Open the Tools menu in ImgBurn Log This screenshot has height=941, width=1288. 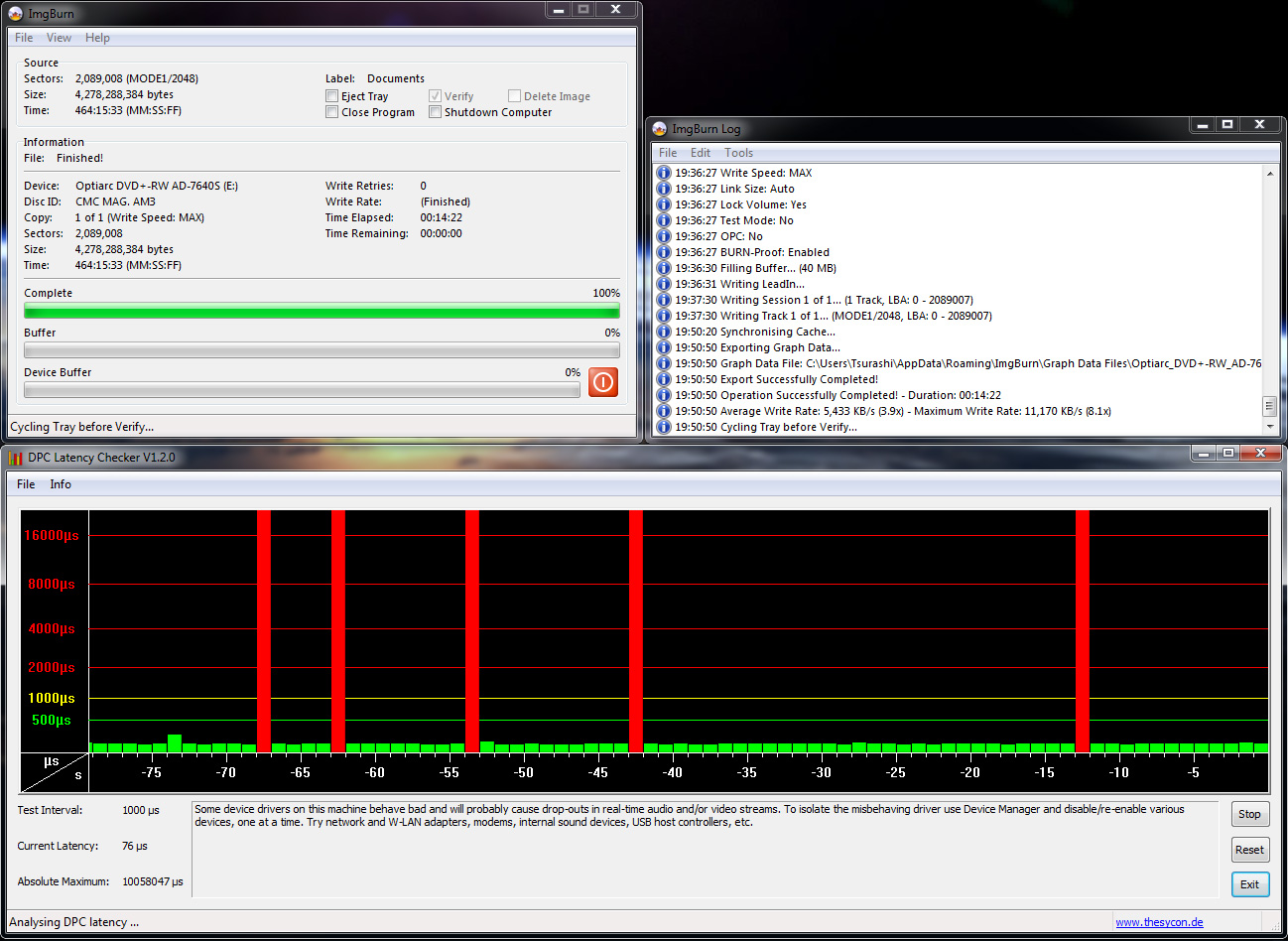(738, 153)
